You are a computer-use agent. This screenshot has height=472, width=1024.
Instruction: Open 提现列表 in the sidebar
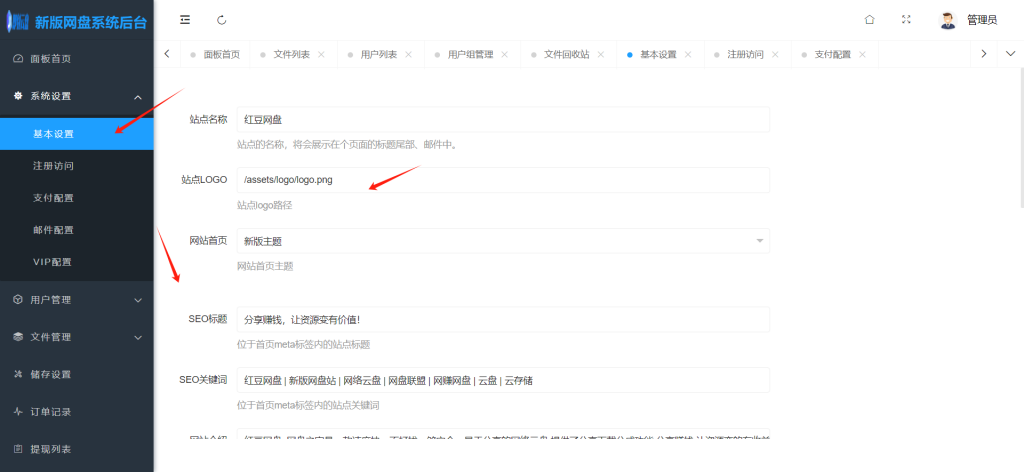tap(76, 449)
